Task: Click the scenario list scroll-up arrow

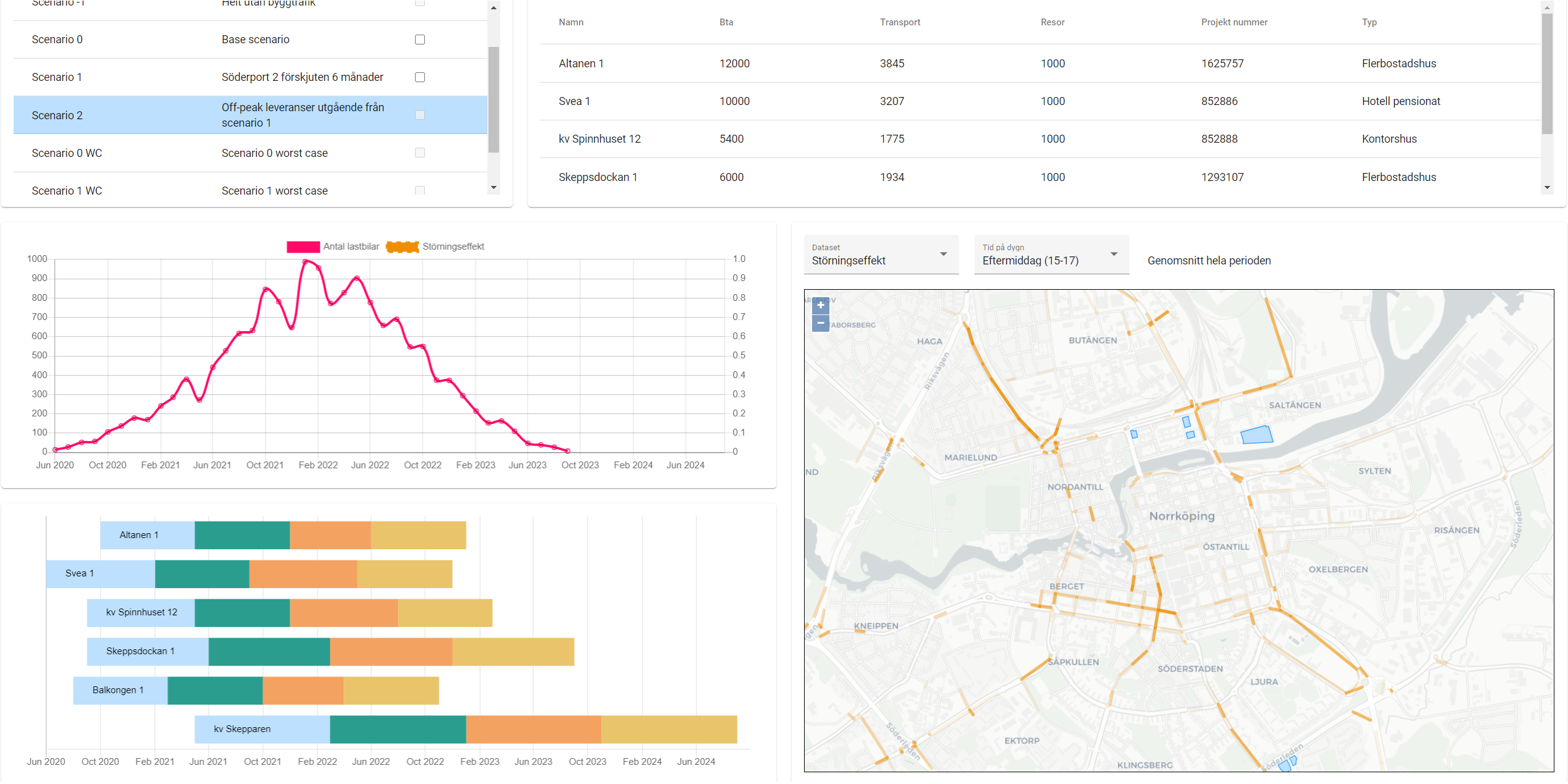Action: point(493,7)
